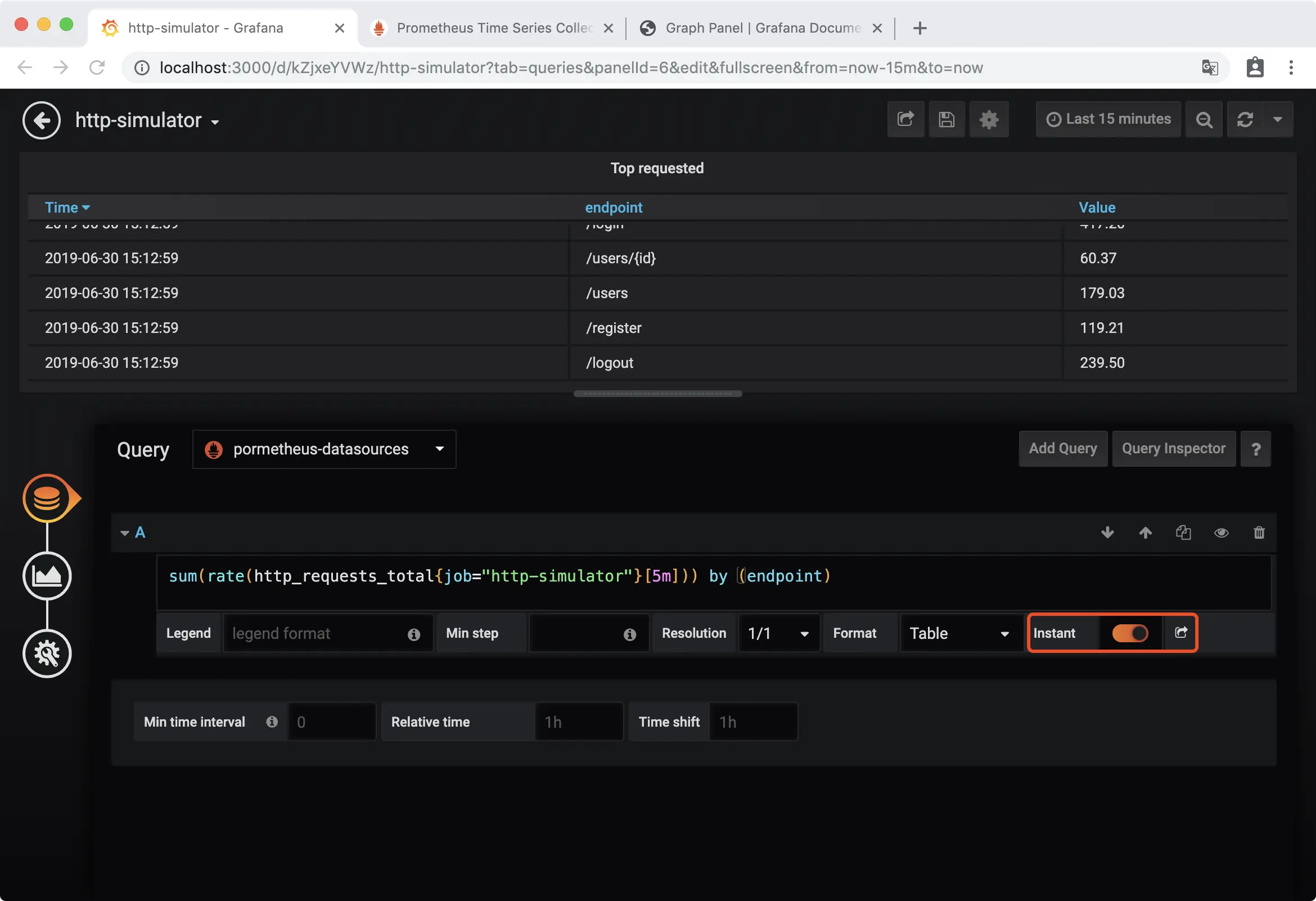Open pormetheus-datasources data source selector
This screenshot has width=1316, height=901.
click(x=324, y=449)
